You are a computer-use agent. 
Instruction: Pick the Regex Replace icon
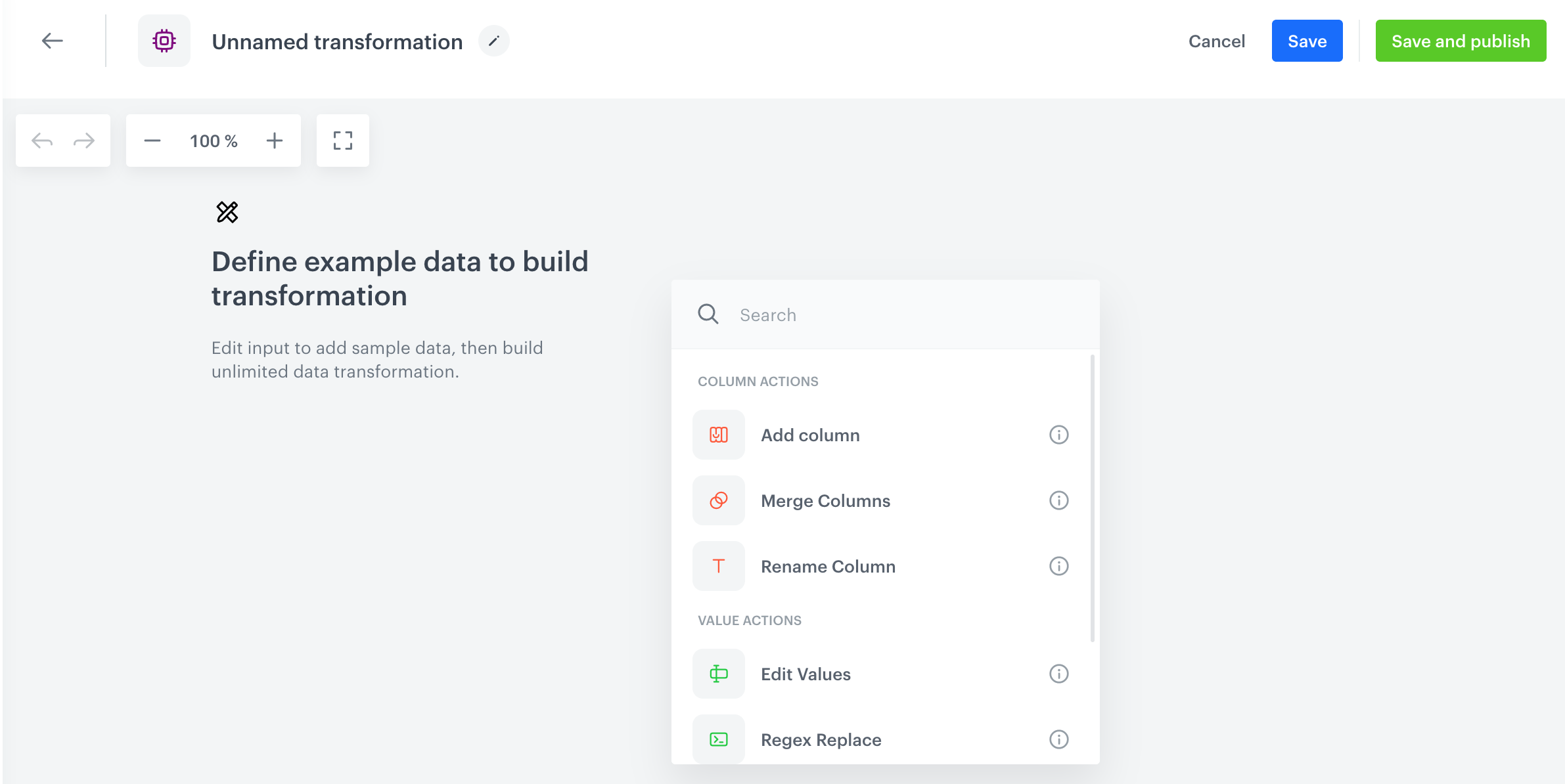(718, 739)
